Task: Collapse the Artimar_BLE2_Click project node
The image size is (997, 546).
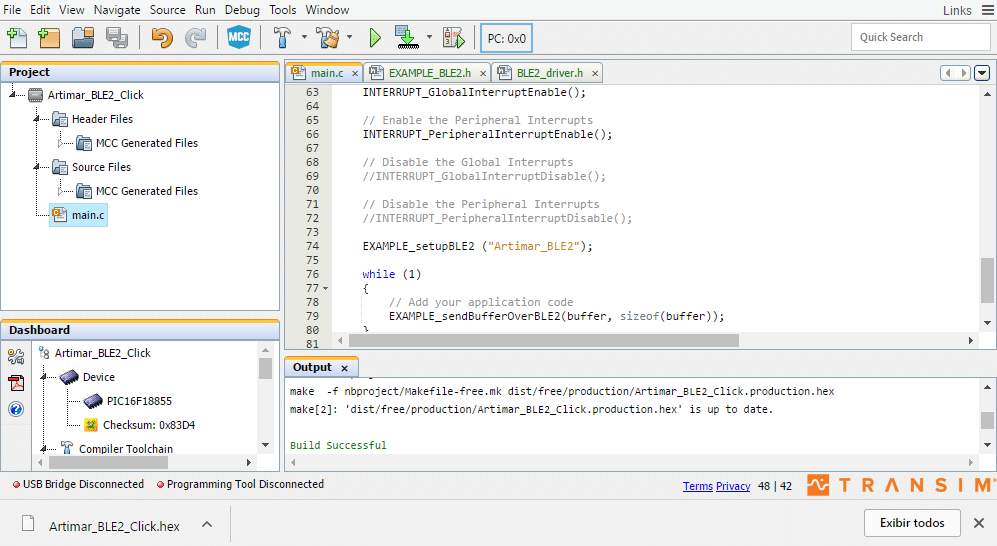Action: pos(12,95)
